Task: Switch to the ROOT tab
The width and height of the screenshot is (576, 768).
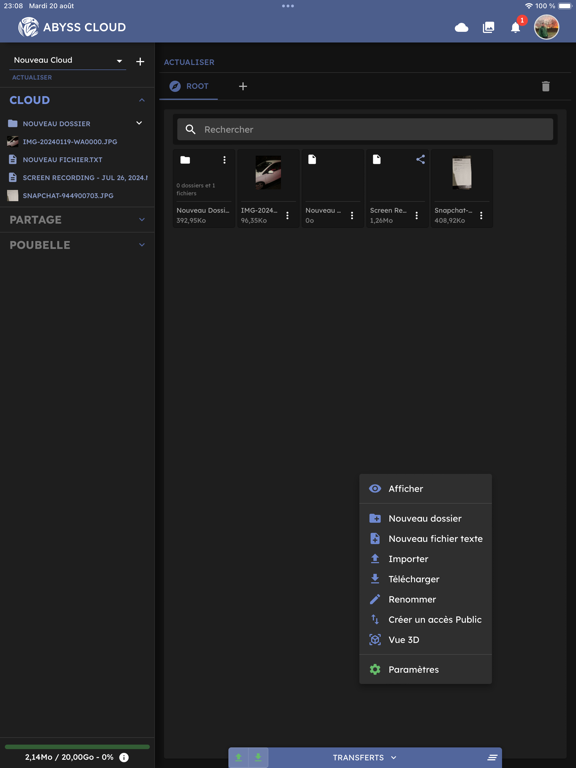Action: [189, 86]
